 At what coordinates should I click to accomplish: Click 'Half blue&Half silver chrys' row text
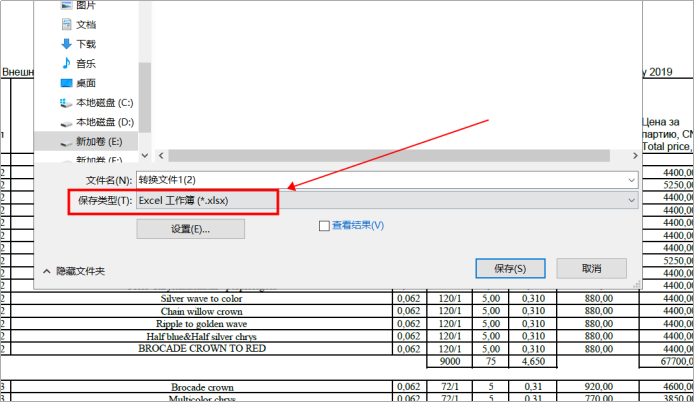[x=201, y=336]
